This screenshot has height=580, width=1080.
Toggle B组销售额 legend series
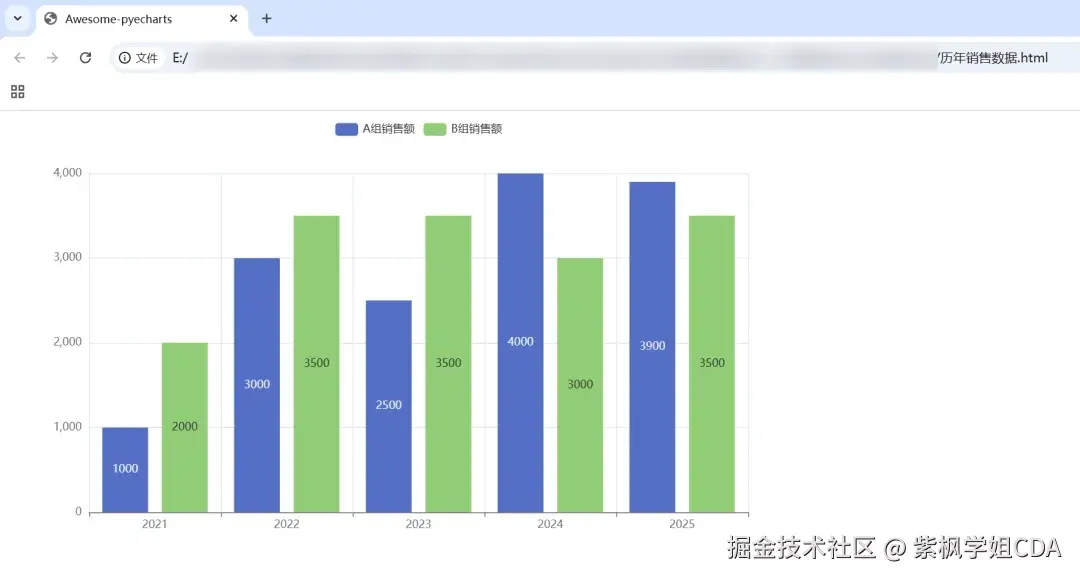[x=463, y=129]
